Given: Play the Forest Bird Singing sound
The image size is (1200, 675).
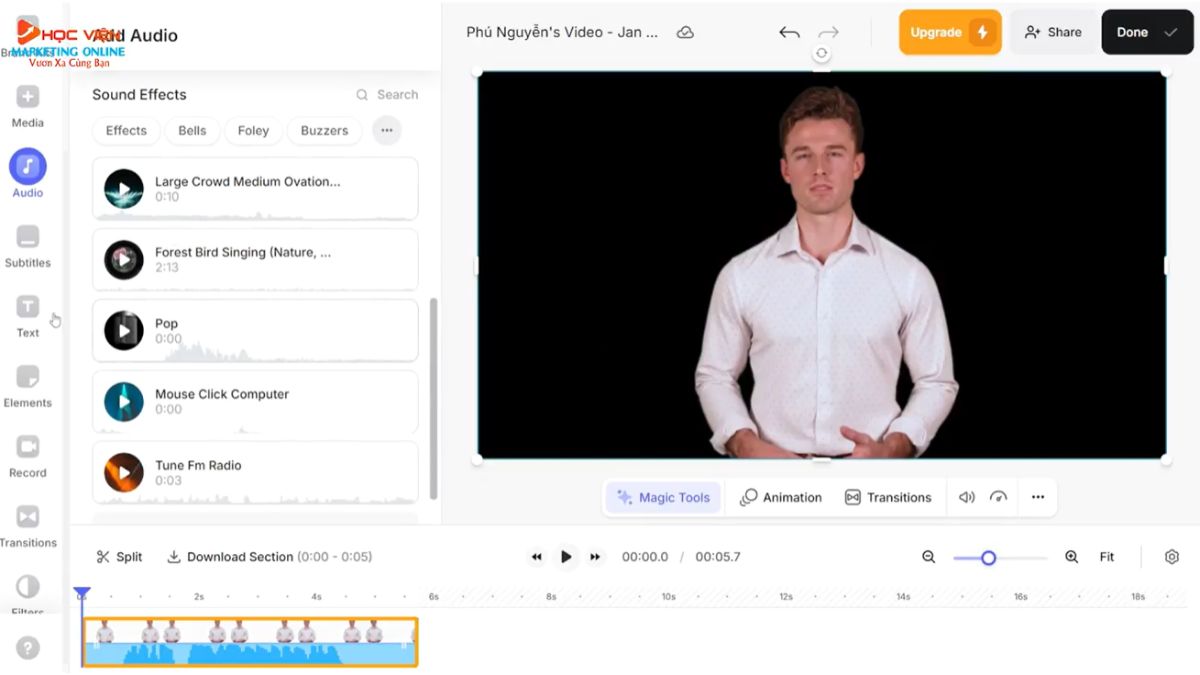Looking at the screenshot, I should (124, 260).
